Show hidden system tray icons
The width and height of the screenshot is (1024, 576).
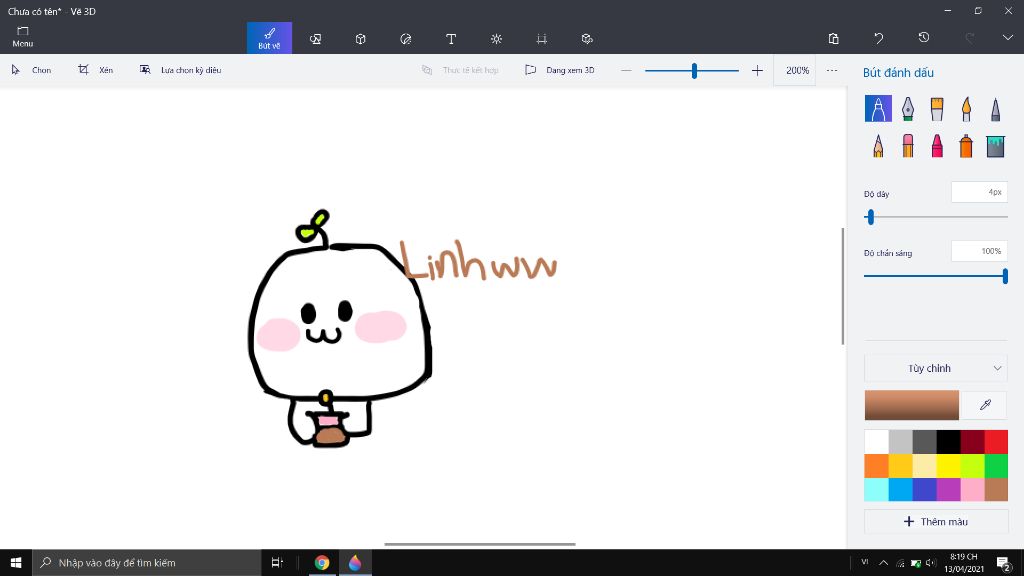883,562
